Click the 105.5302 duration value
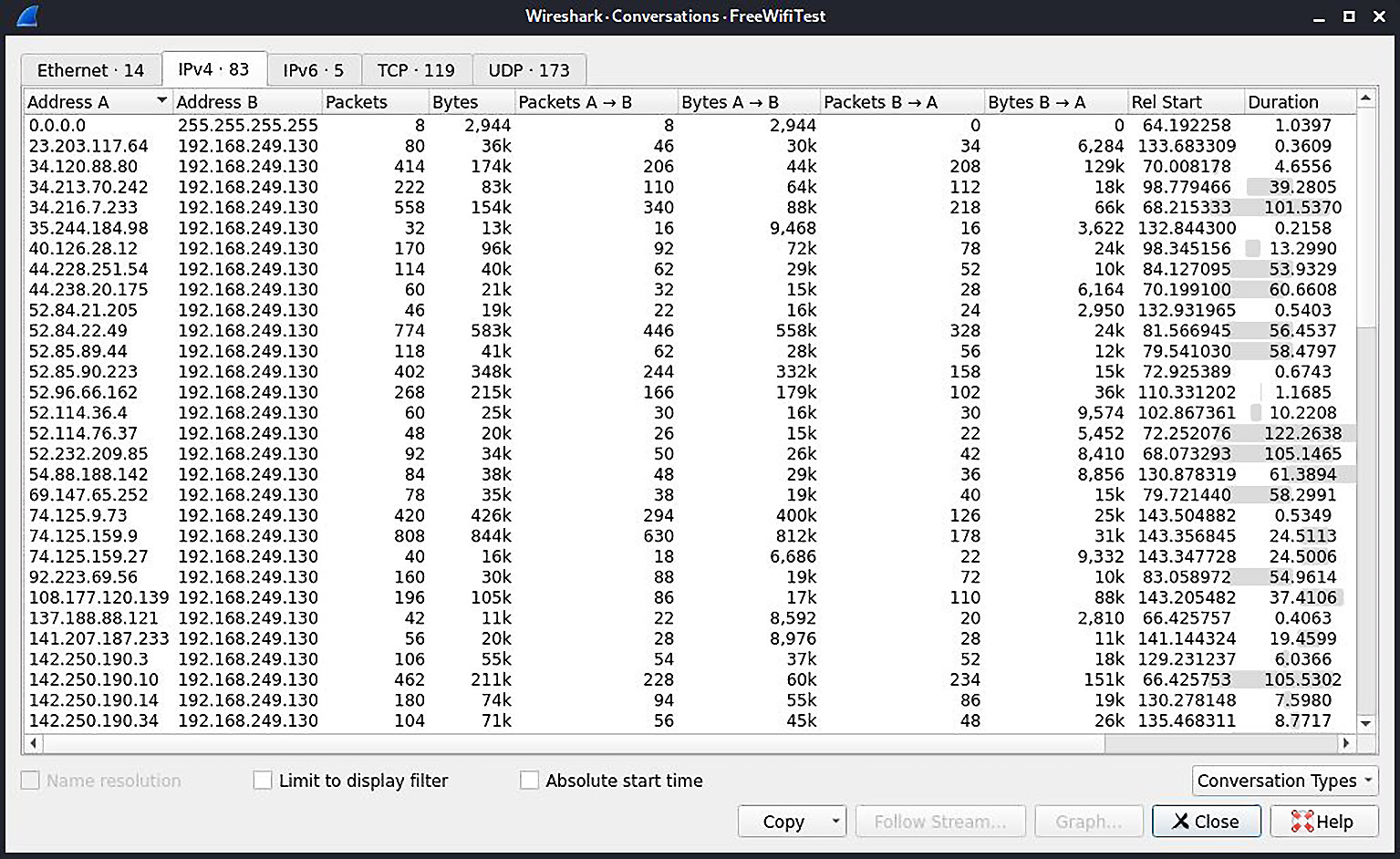The image size is (1400, 859). pos(1303,679)
